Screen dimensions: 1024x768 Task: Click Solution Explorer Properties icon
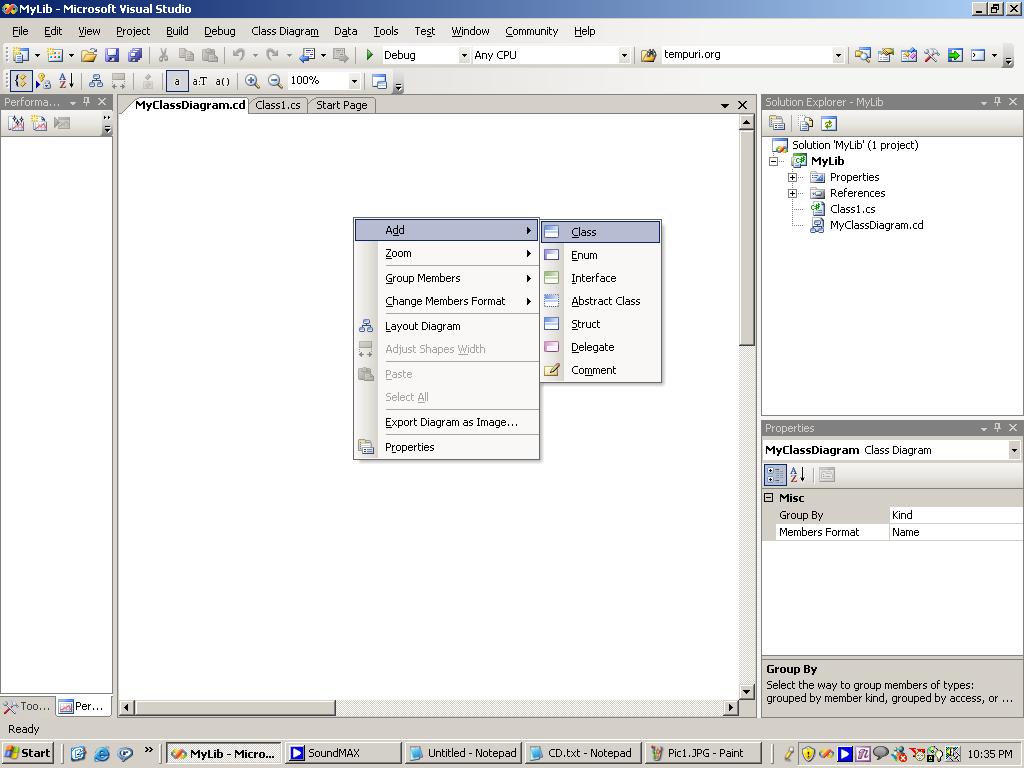click(776, 123)
